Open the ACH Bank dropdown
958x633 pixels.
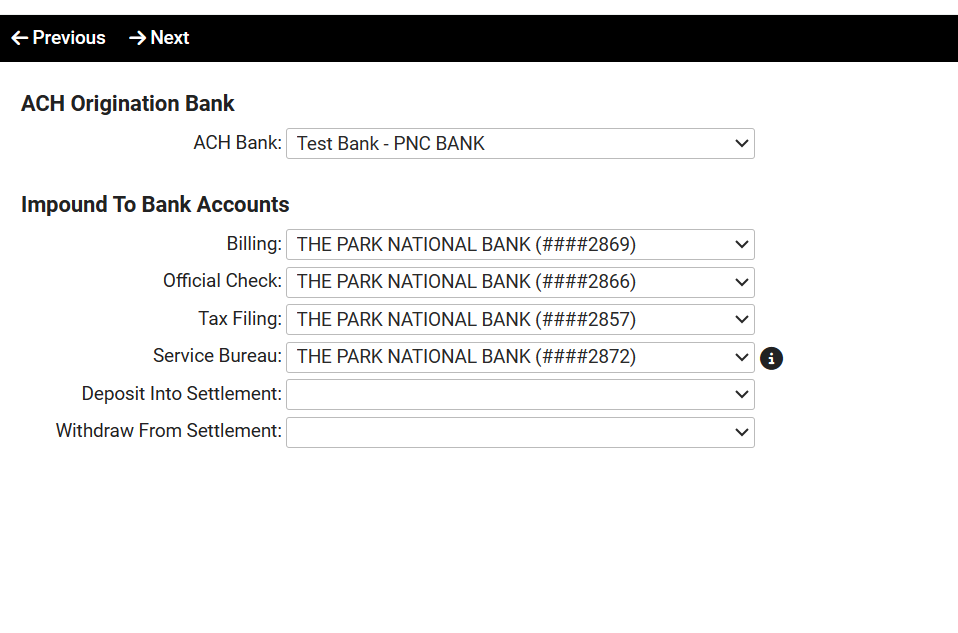pyautogui.click(x=520, y=144)
